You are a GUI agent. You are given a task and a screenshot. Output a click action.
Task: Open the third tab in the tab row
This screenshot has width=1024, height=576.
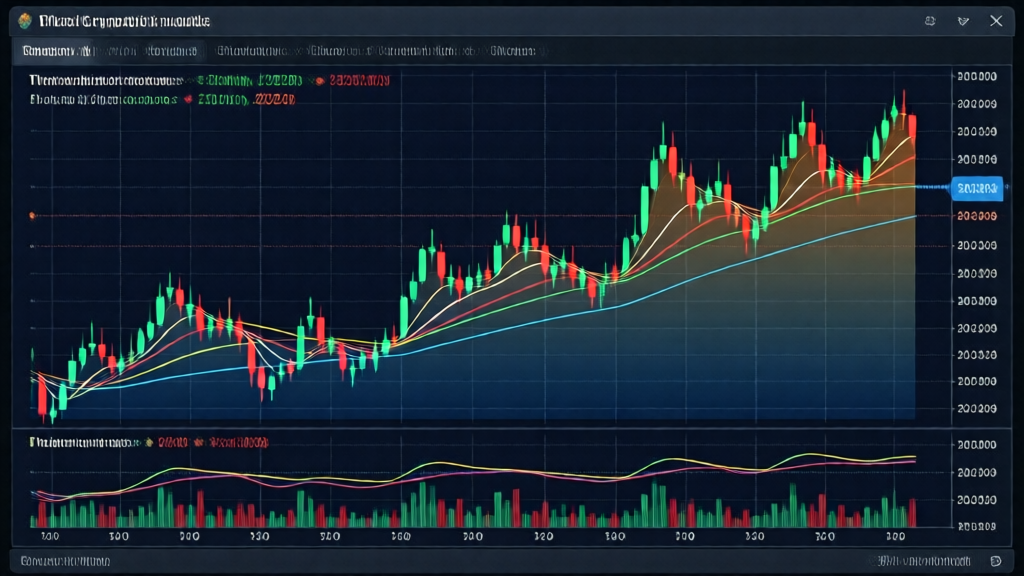254,50
